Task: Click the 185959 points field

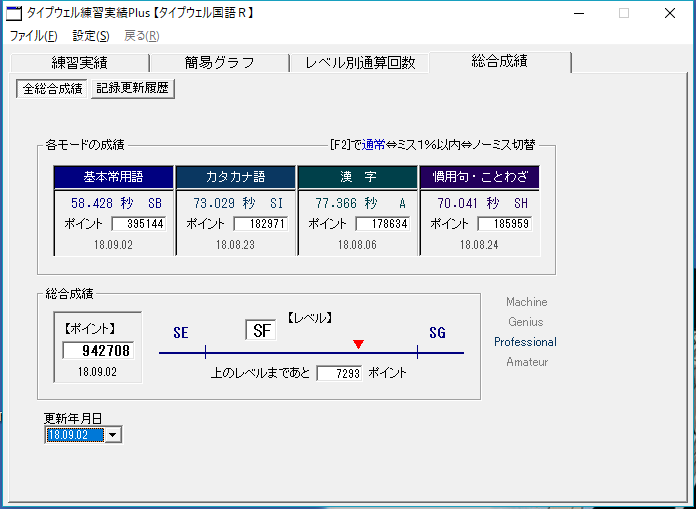Action: click(504, 224)
